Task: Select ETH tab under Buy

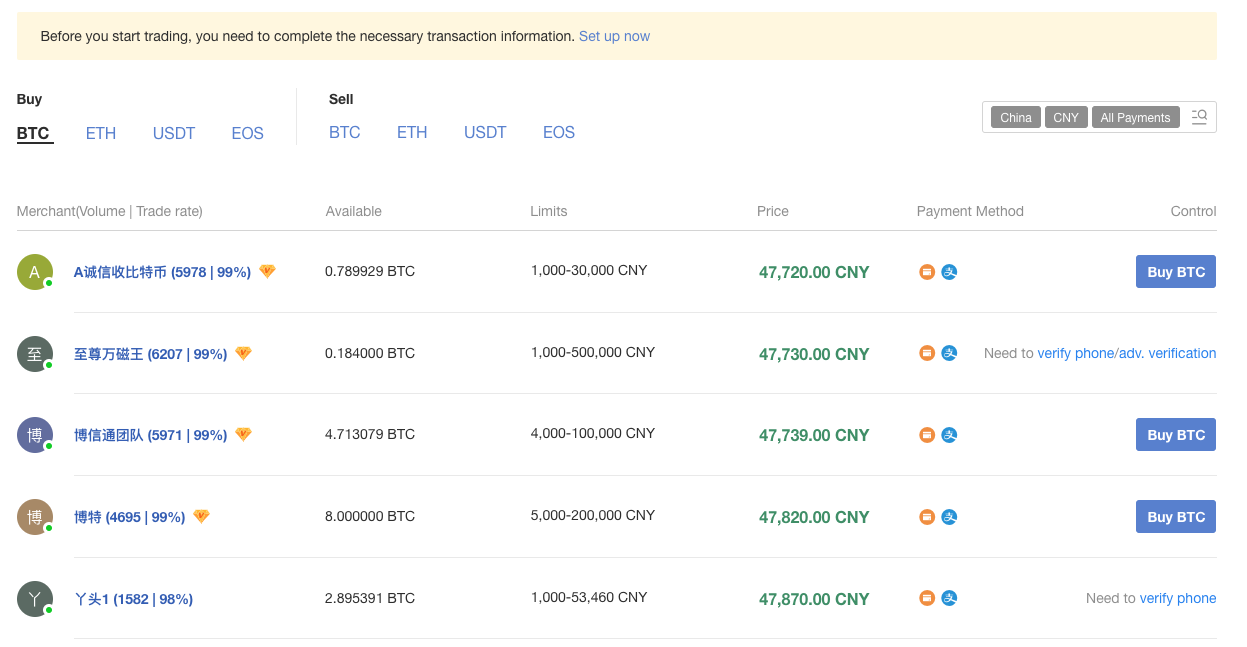Action: click(x=101, y=133)
